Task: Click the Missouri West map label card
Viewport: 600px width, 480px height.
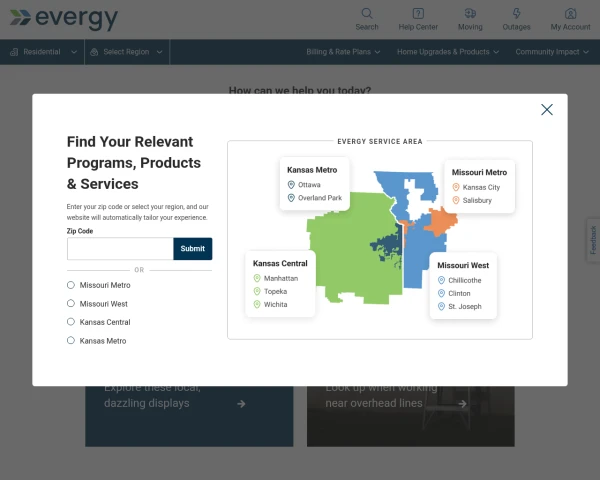Action: click(x=463, y=286)
